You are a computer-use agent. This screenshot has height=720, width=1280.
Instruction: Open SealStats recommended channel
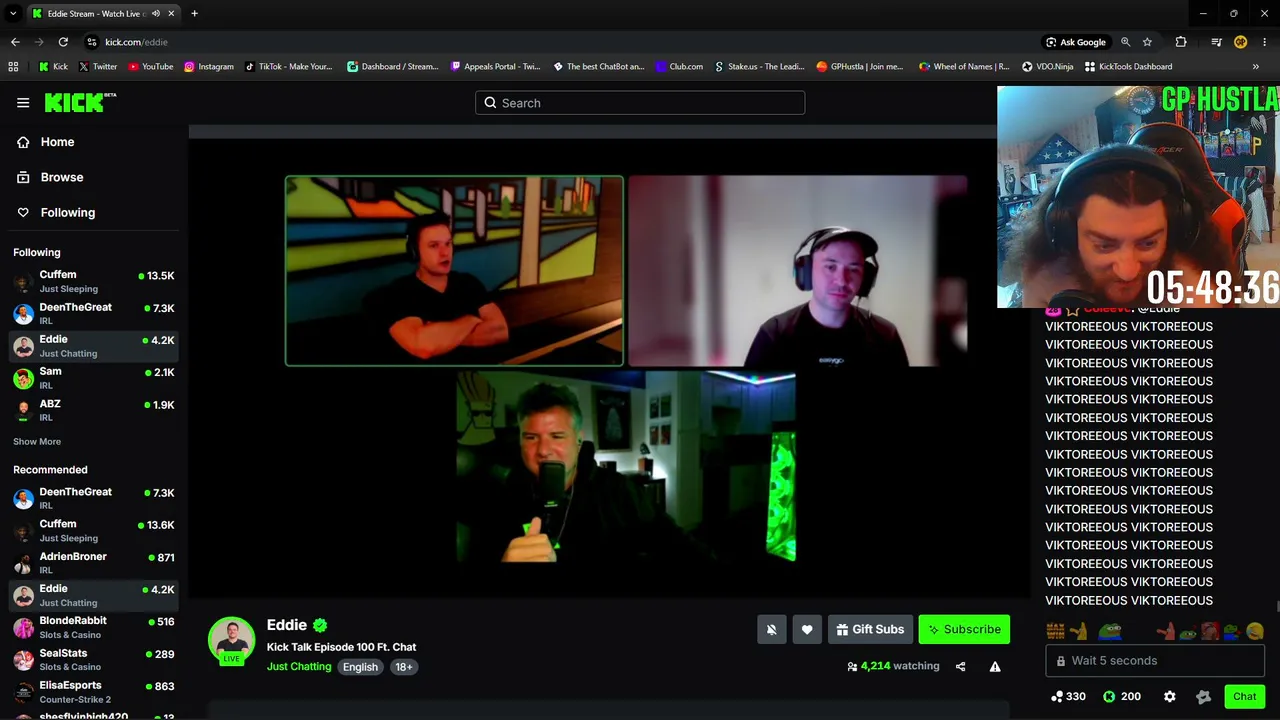coord(94,660)
